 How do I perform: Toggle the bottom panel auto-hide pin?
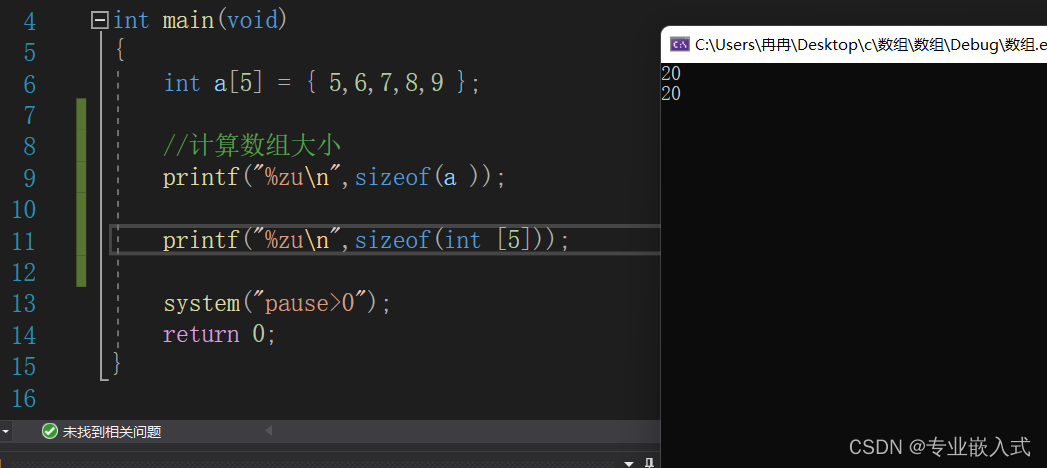[x=649, y=463]
